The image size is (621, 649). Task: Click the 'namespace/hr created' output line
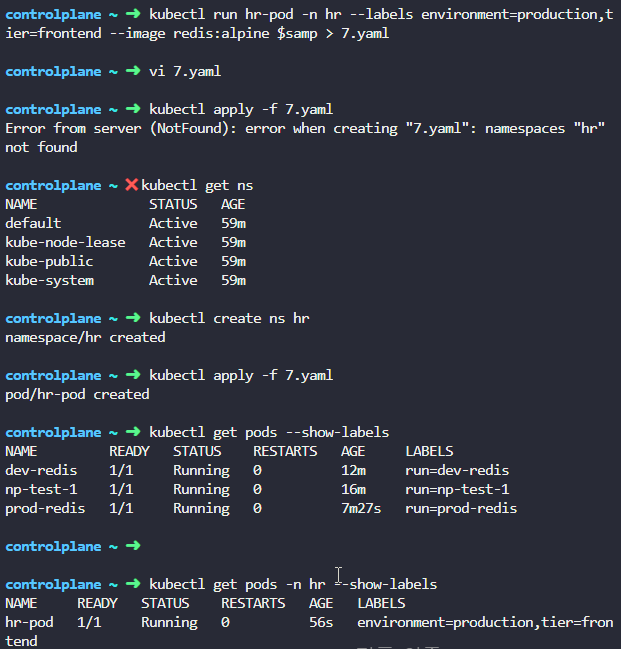(85, 337)
